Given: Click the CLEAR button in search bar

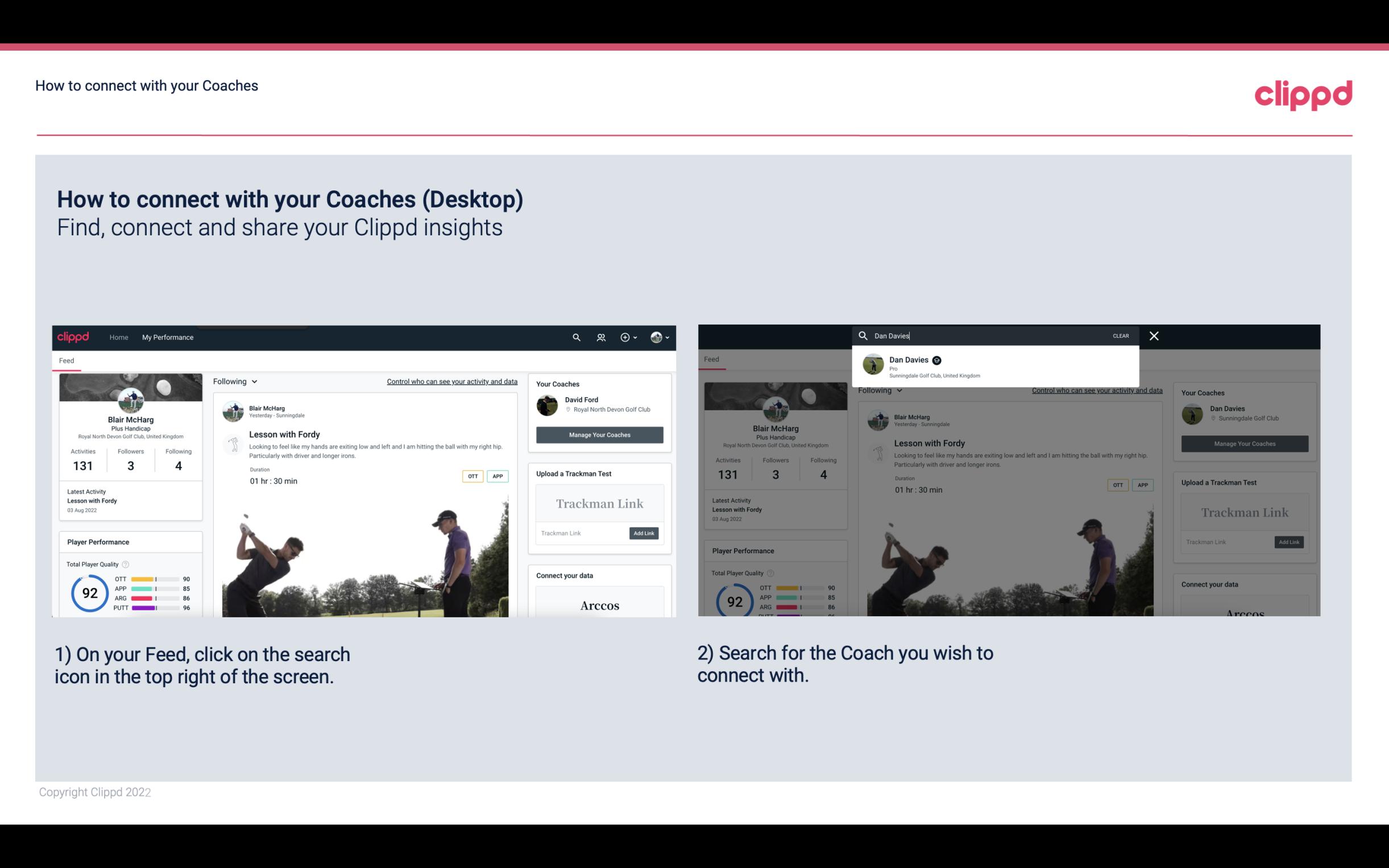Looking at the screenshot, I should click(x=1121, y=335).
